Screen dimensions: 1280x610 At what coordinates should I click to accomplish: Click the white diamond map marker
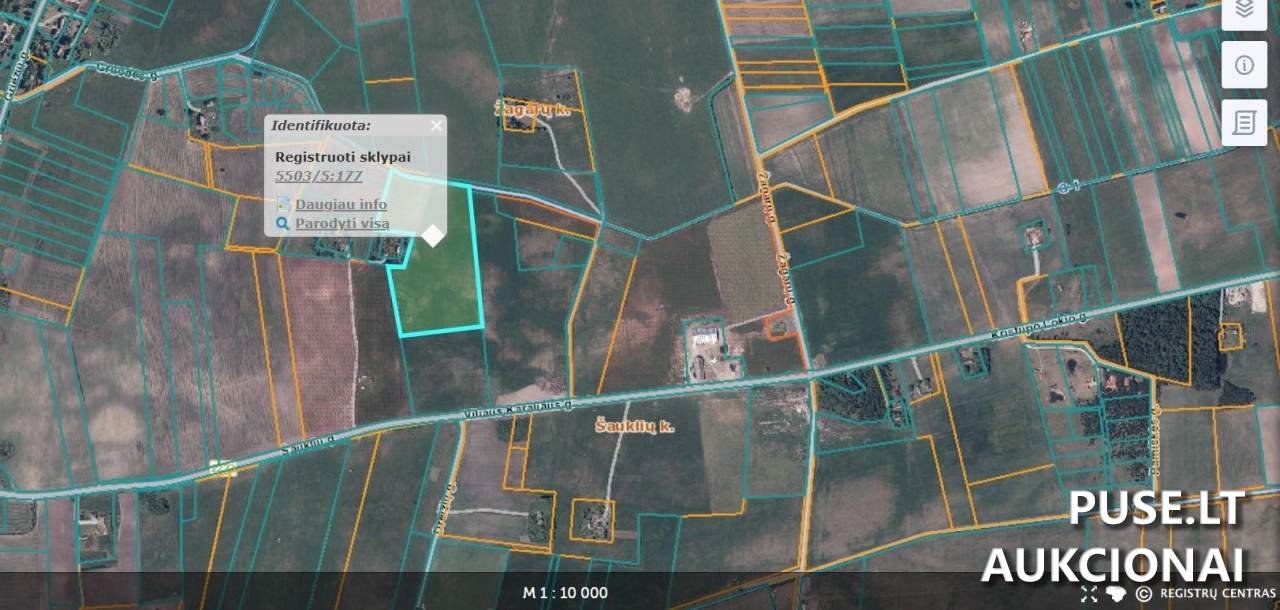[x=433, y=235]
